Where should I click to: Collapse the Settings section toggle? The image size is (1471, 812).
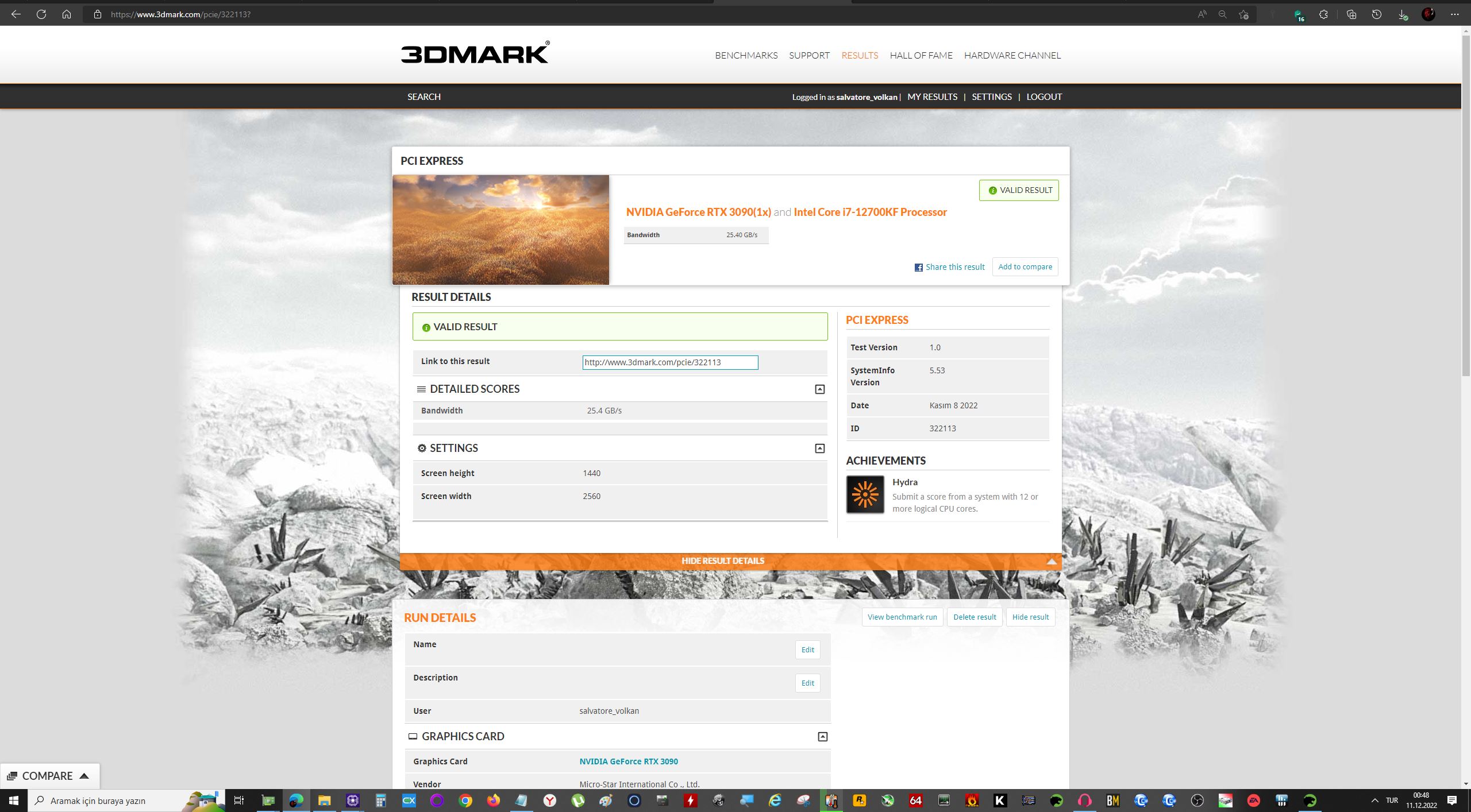pos(820,448)
